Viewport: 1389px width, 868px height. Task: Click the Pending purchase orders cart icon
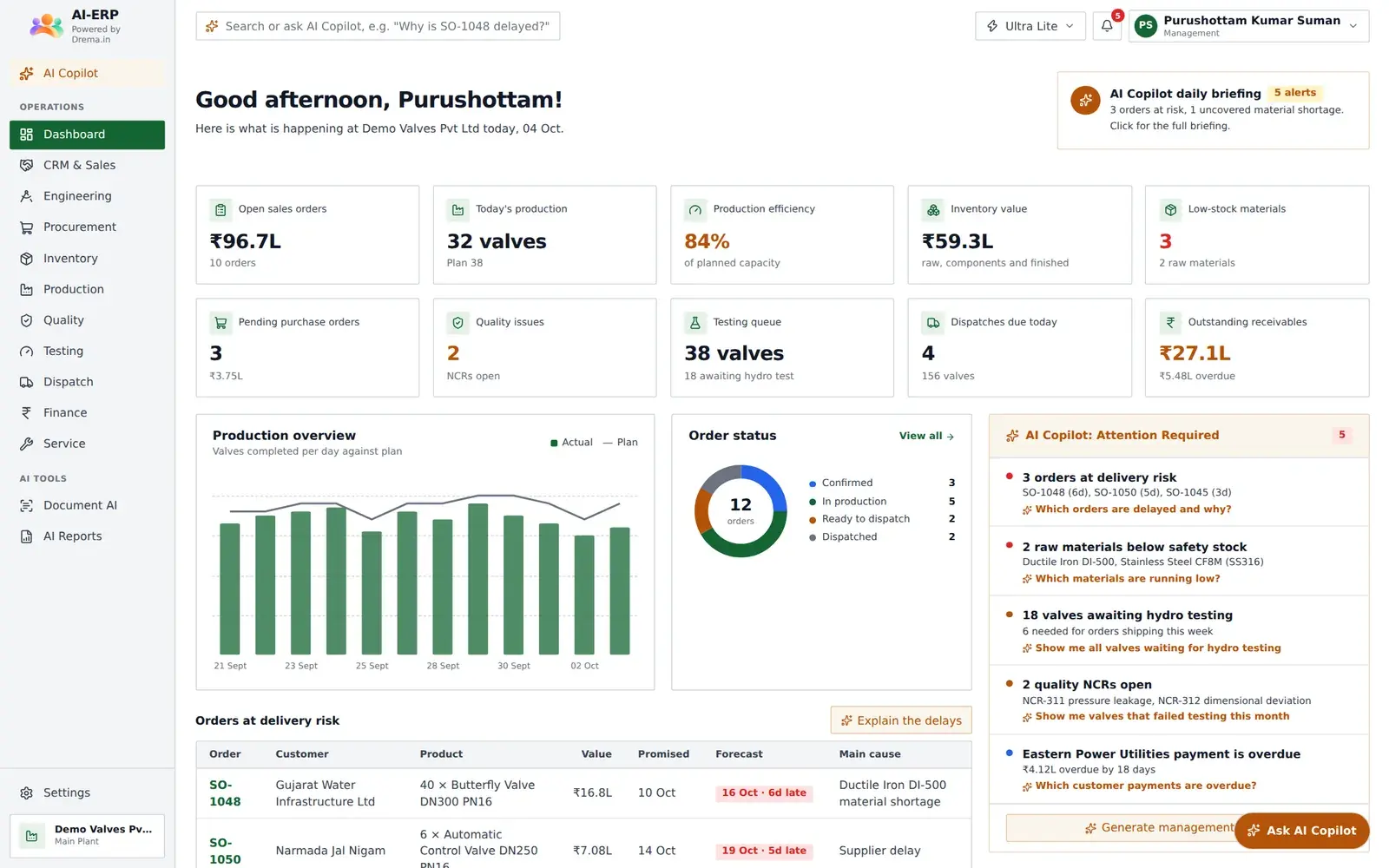point(221,323)
